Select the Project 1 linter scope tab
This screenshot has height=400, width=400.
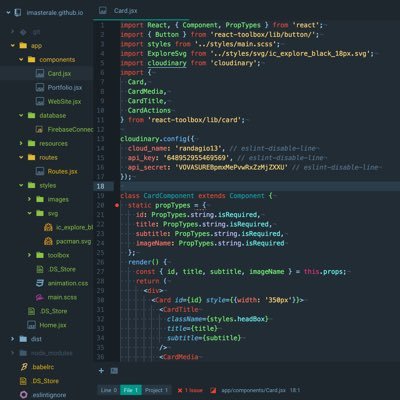click(x=156, y=390)
